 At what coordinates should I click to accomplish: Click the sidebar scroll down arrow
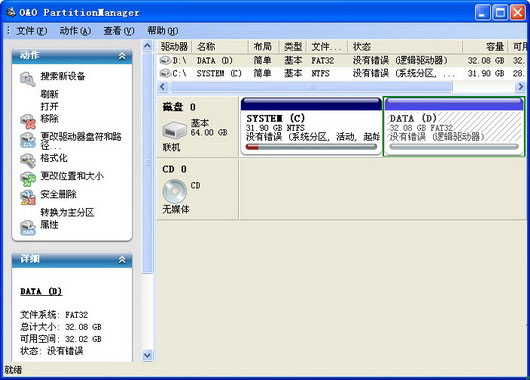[147, 356]
